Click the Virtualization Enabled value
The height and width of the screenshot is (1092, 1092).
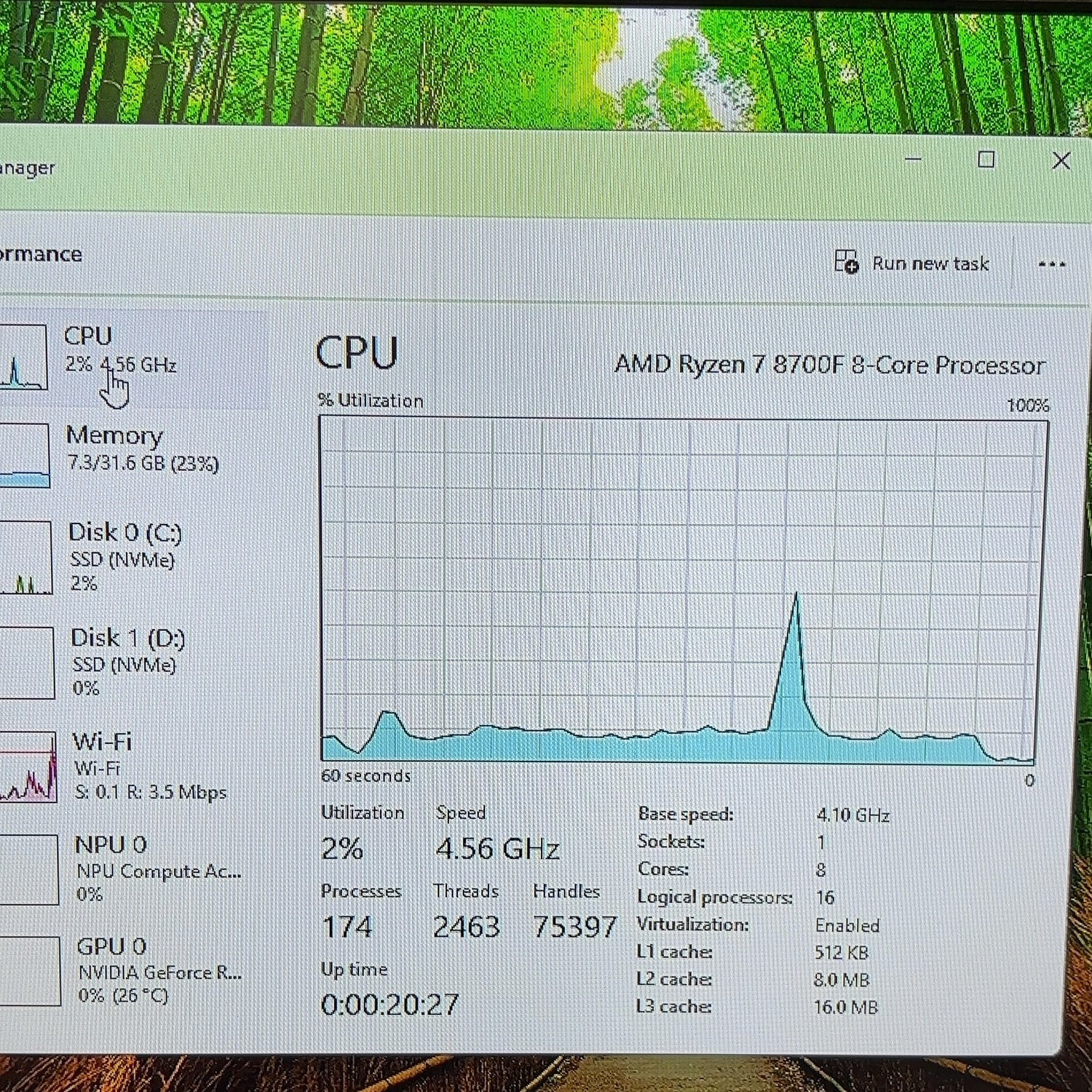[x=847, y=925]
